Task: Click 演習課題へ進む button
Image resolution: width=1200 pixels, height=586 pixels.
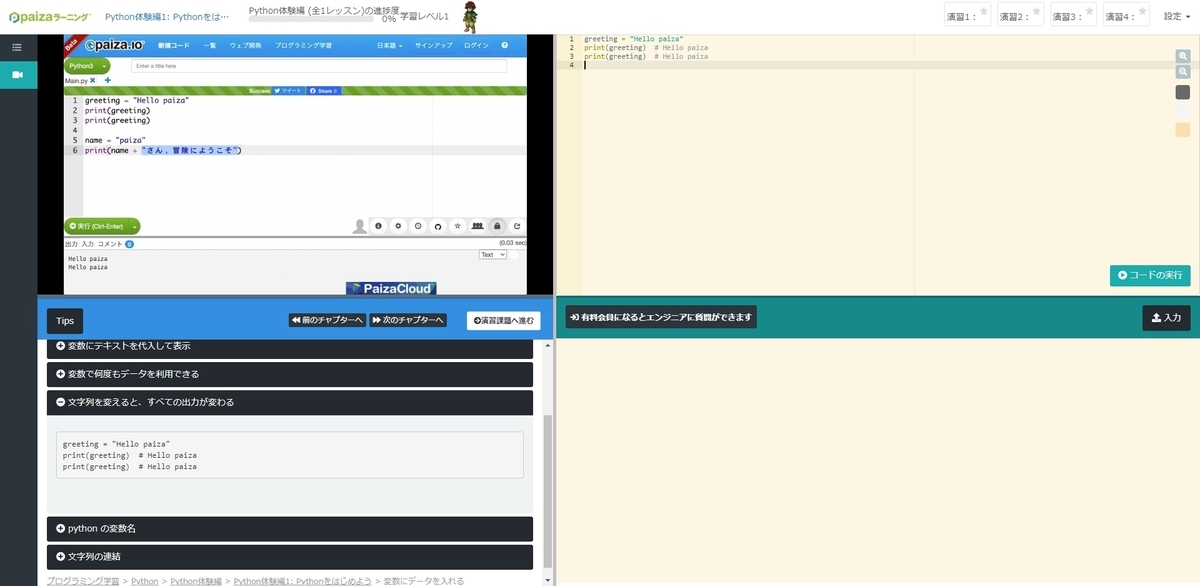Action: coord(504,320)
